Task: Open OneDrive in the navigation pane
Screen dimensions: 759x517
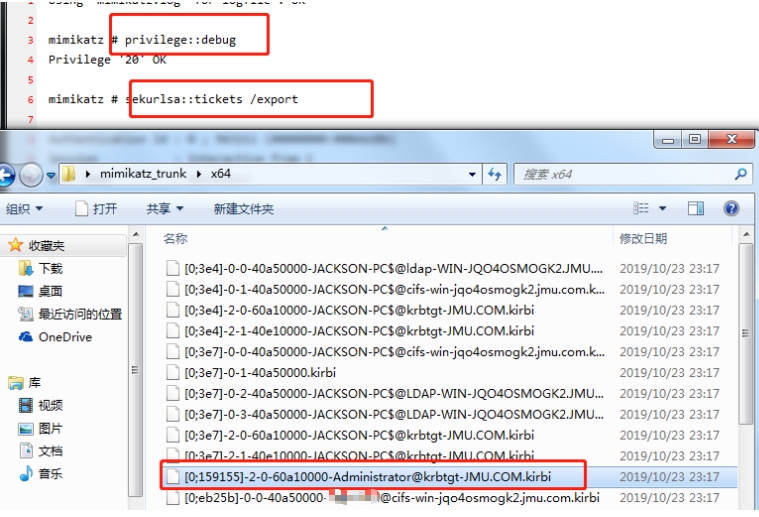Action: (65, 337)
